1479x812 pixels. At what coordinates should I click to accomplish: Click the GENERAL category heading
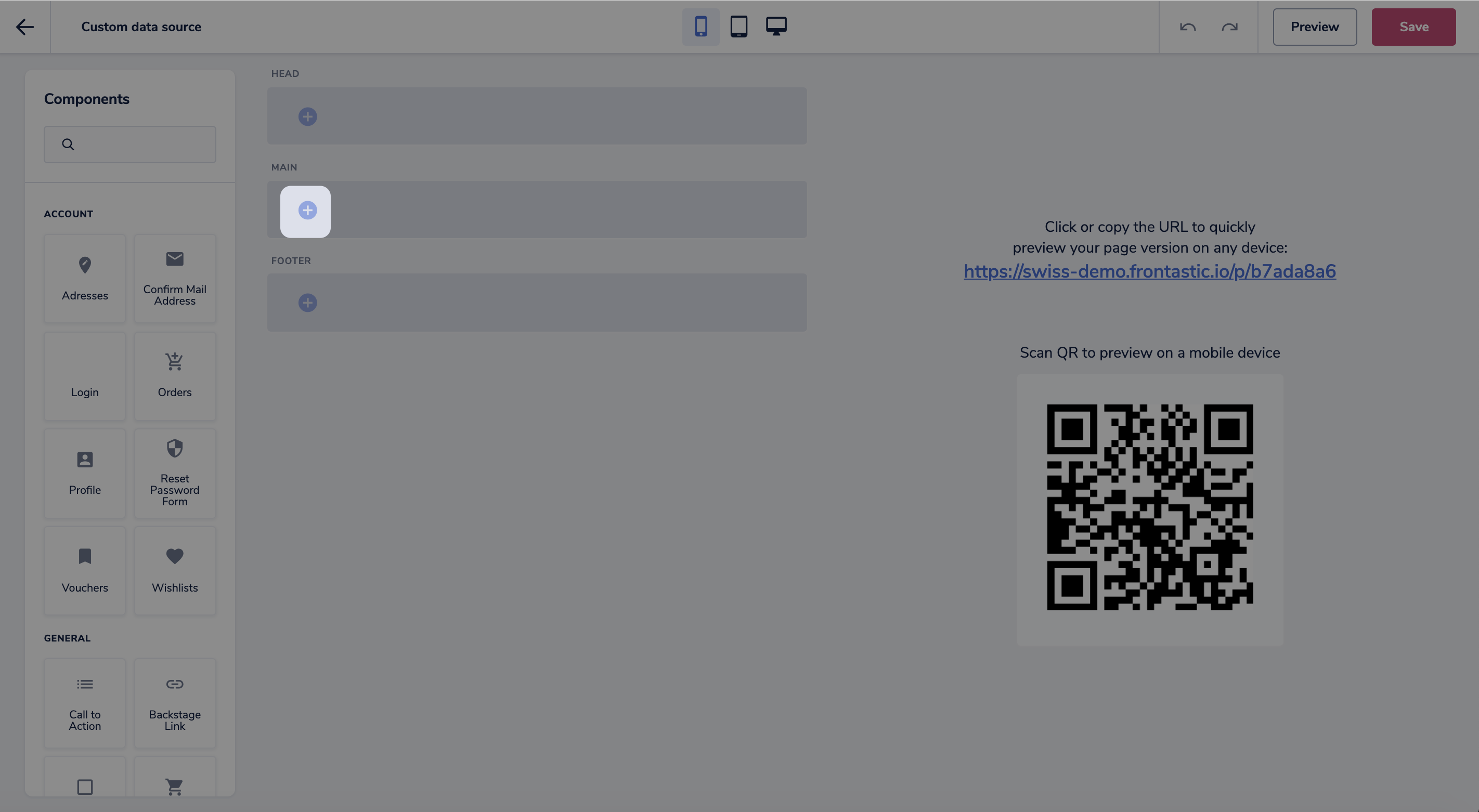coord(67,639)
